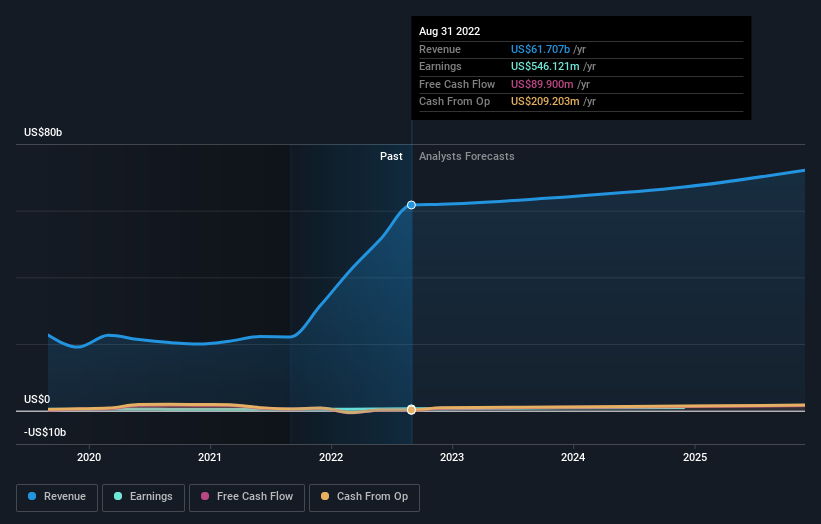Screen dimensions: 821x524
Task: Click the Analysts Forecasts label
Action: pyautogui.click(x=467, y=156)
